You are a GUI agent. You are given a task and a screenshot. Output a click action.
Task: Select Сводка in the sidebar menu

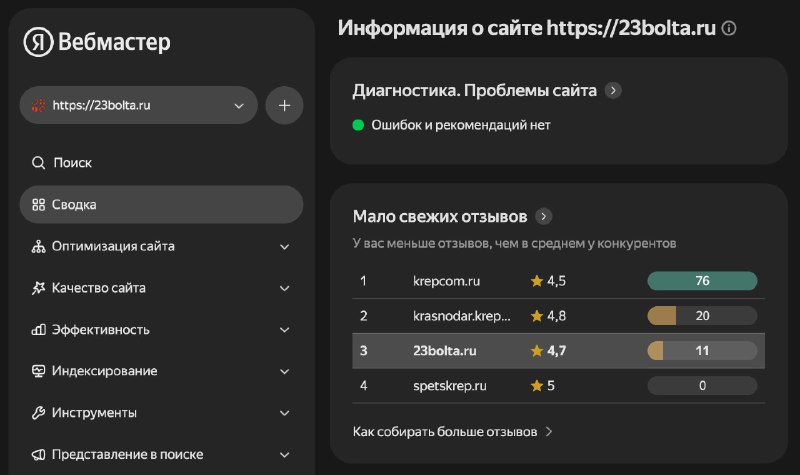[x=161, y=204]
